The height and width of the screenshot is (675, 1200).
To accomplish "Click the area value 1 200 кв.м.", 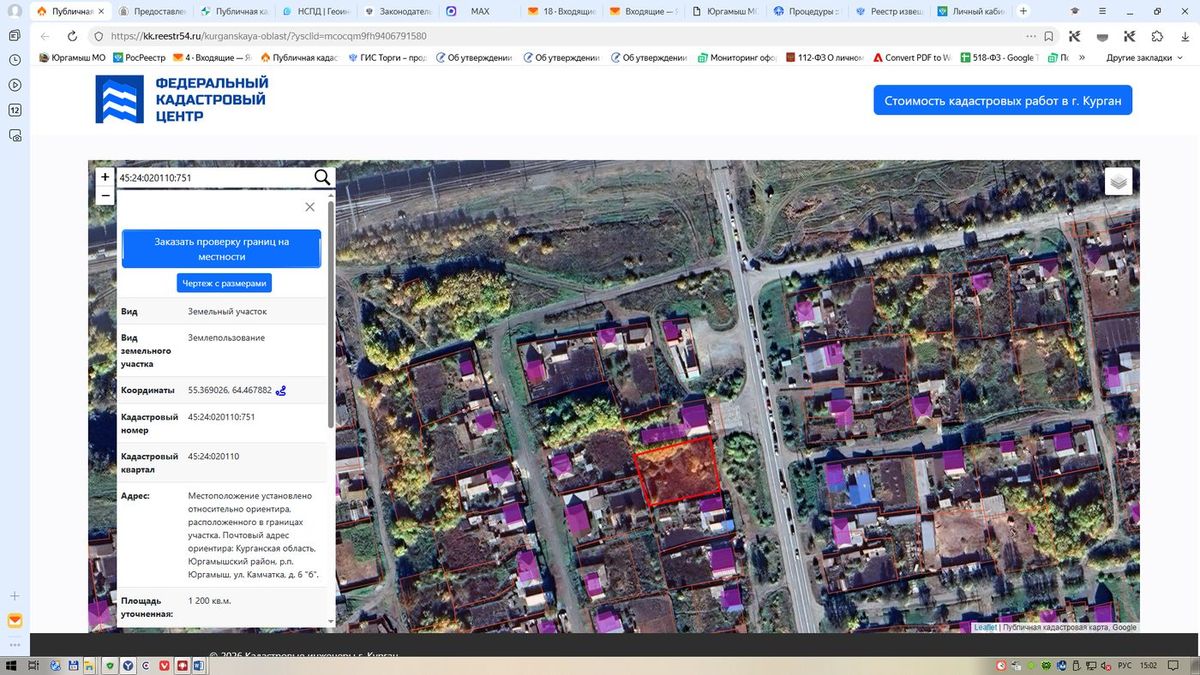I will click(210, 600).
